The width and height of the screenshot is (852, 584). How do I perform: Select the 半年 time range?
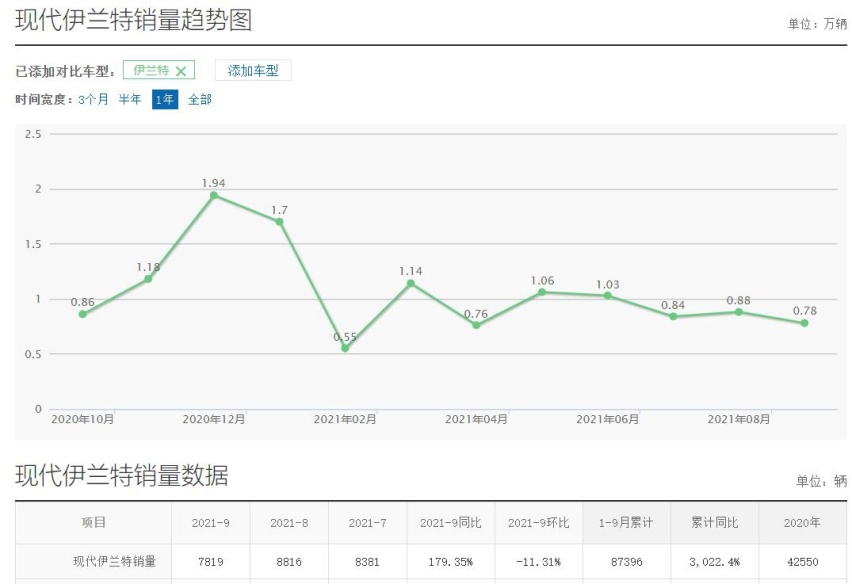[x=130, y=99]
